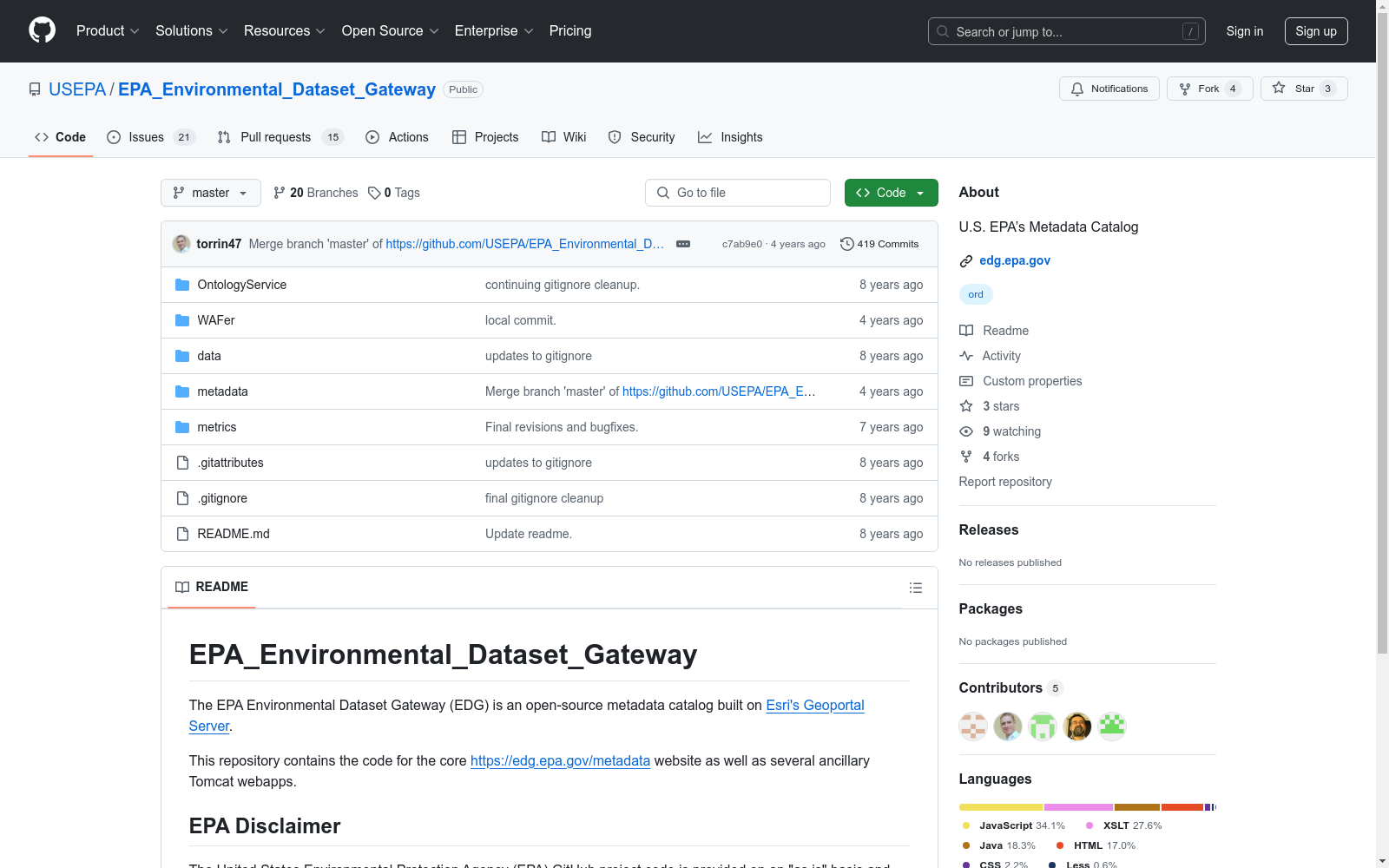Switch to the Wiki tab
Image resolution: width=1389 pixels, height=868 pixels.
coord(563,137)
